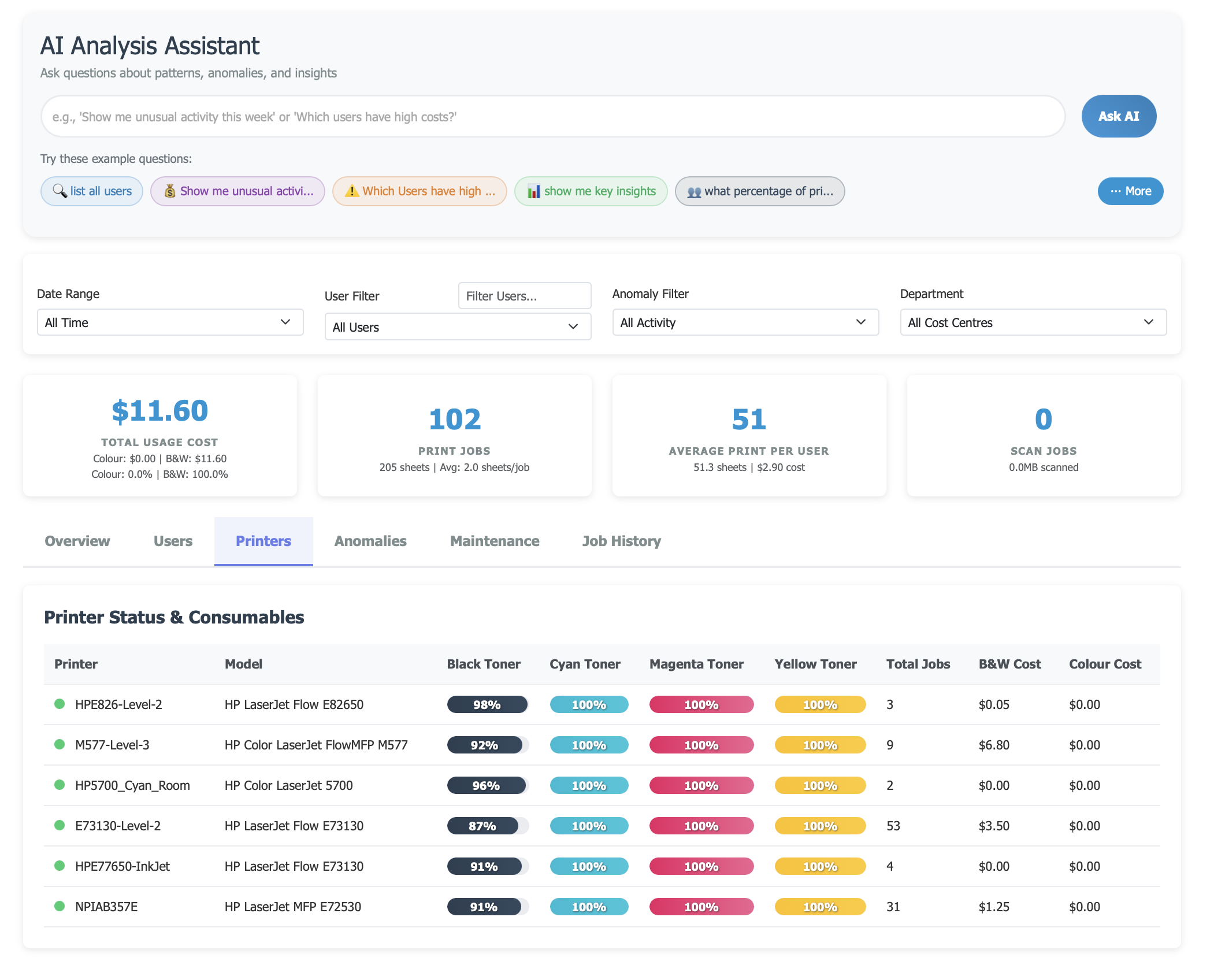Click the More example questions button

[1130, 191]
